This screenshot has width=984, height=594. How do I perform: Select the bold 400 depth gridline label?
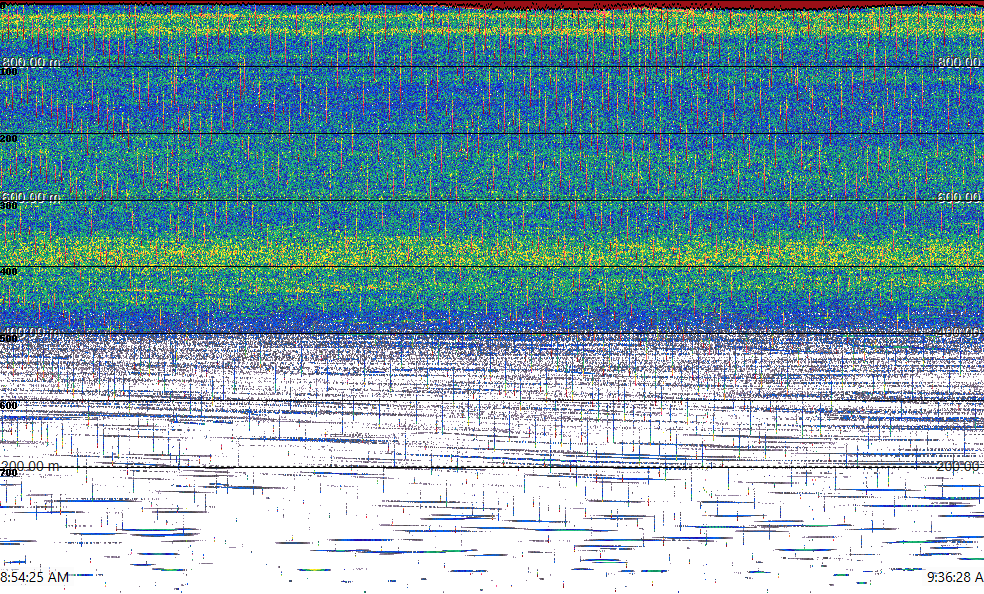pyautogui.click(x=9, y=272)
